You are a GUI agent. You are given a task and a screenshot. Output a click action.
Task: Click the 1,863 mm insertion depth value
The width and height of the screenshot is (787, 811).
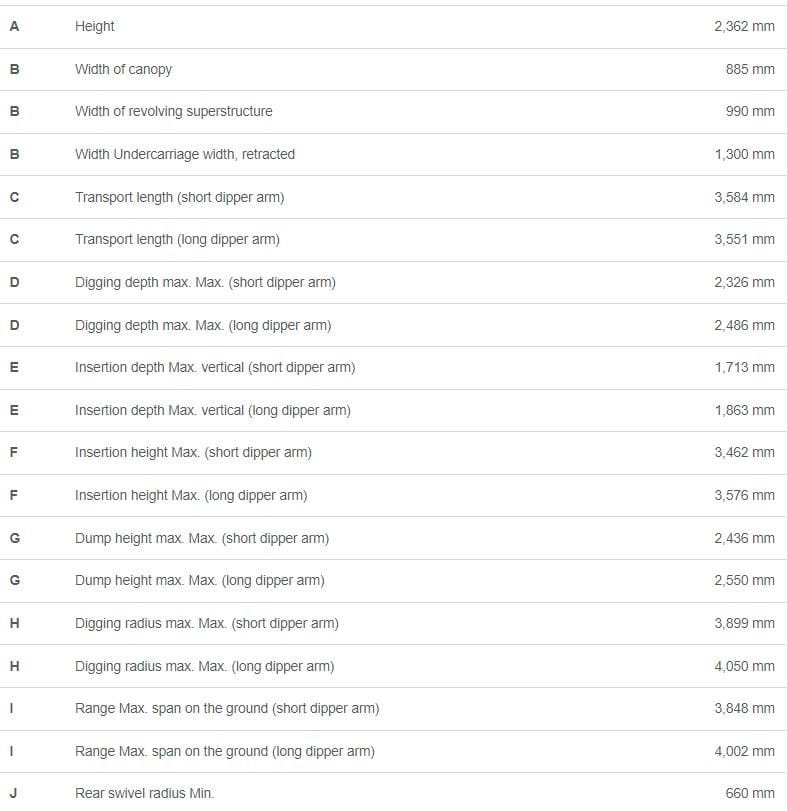point(745,410)
